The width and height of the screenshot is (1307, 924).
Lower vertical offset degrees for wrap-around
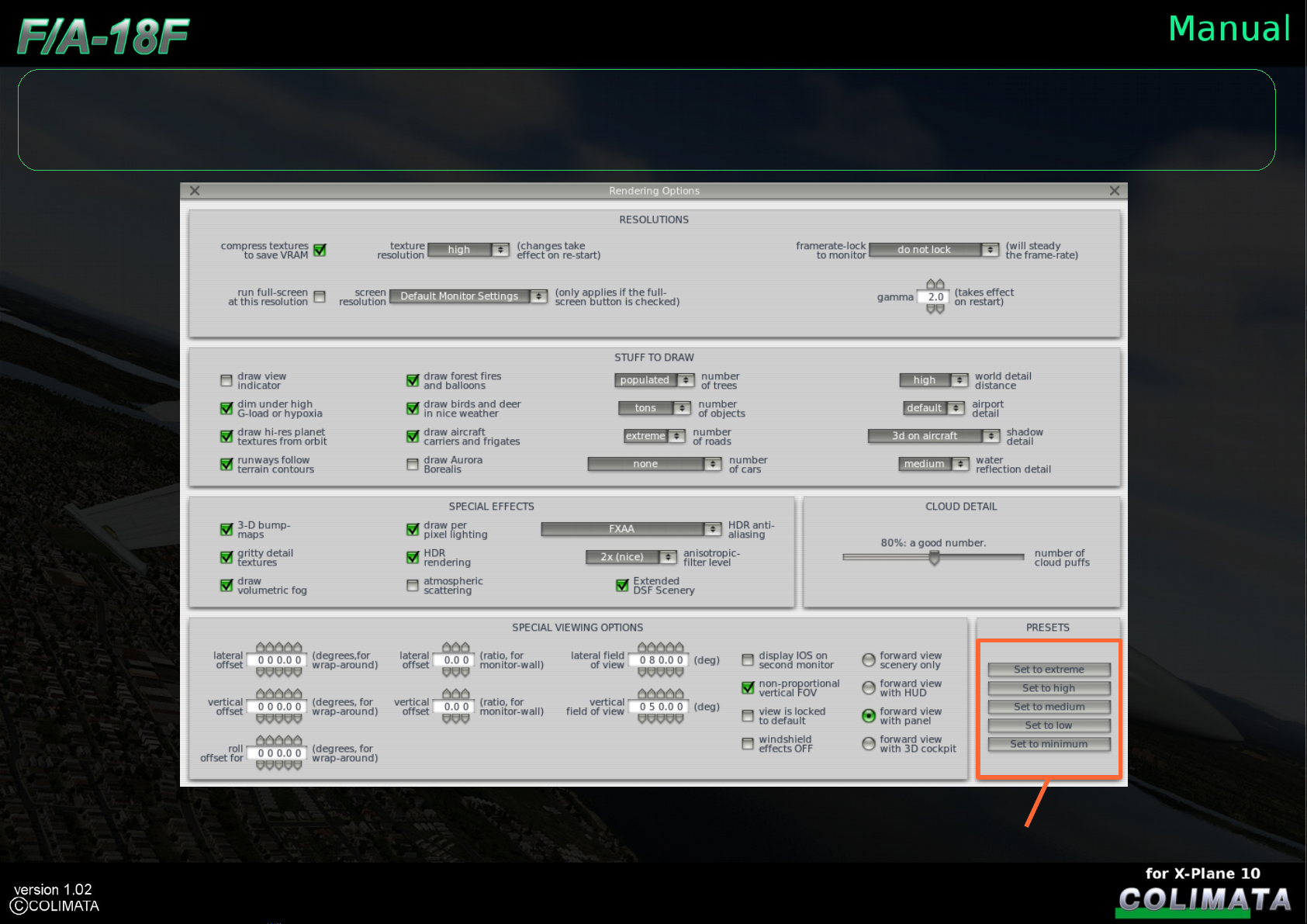tap(278, 719)
